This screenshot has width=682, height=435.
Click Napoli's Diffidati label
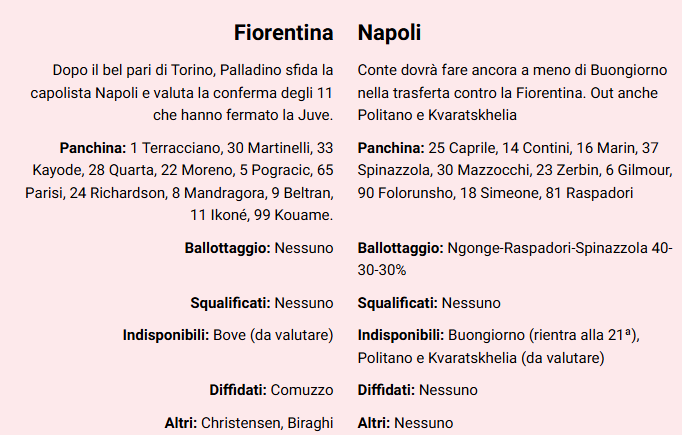(x=387, y=390)
